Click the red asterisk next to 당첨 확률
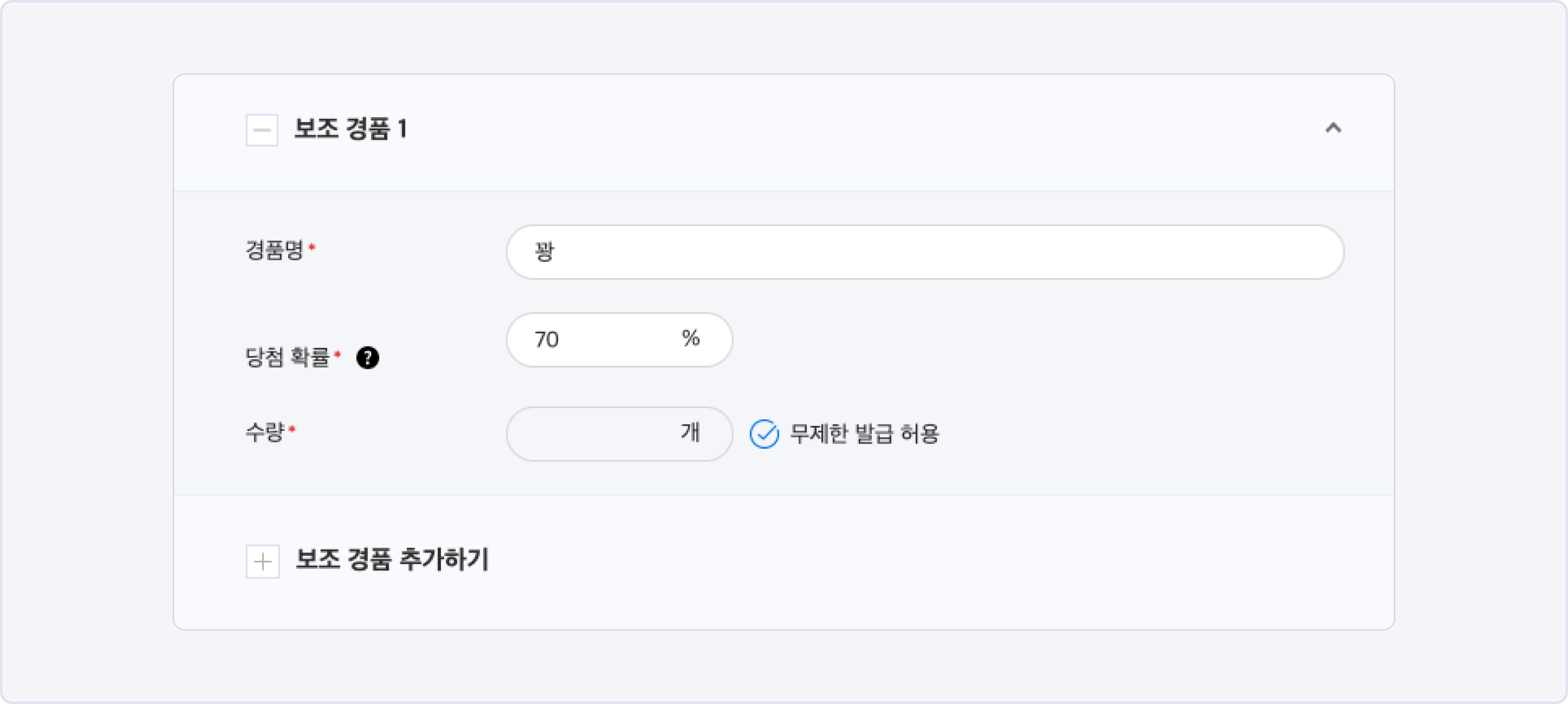 point(338,353)
